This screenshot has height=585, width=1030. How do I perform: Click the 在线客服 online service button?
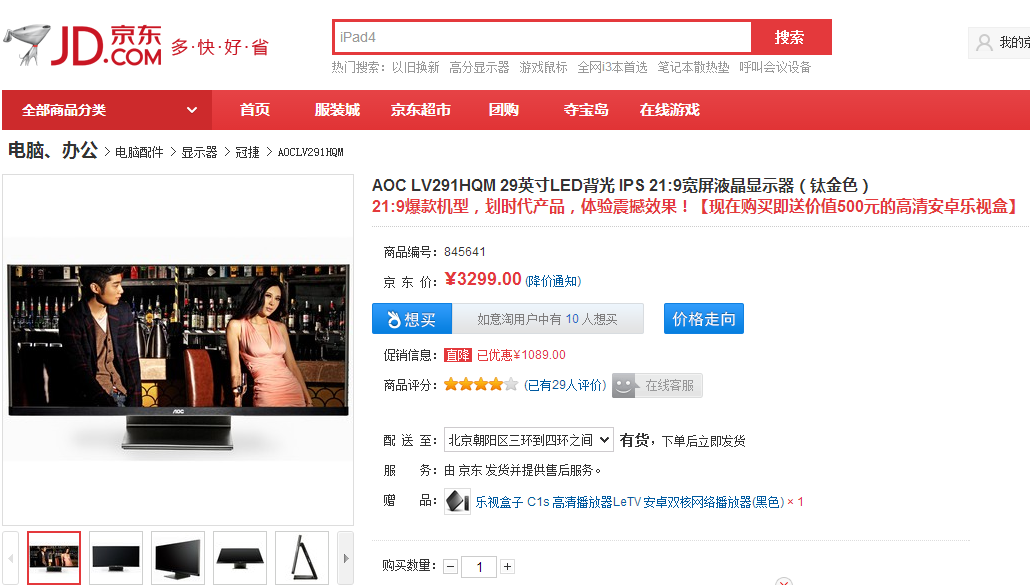(x=657, y=385)
